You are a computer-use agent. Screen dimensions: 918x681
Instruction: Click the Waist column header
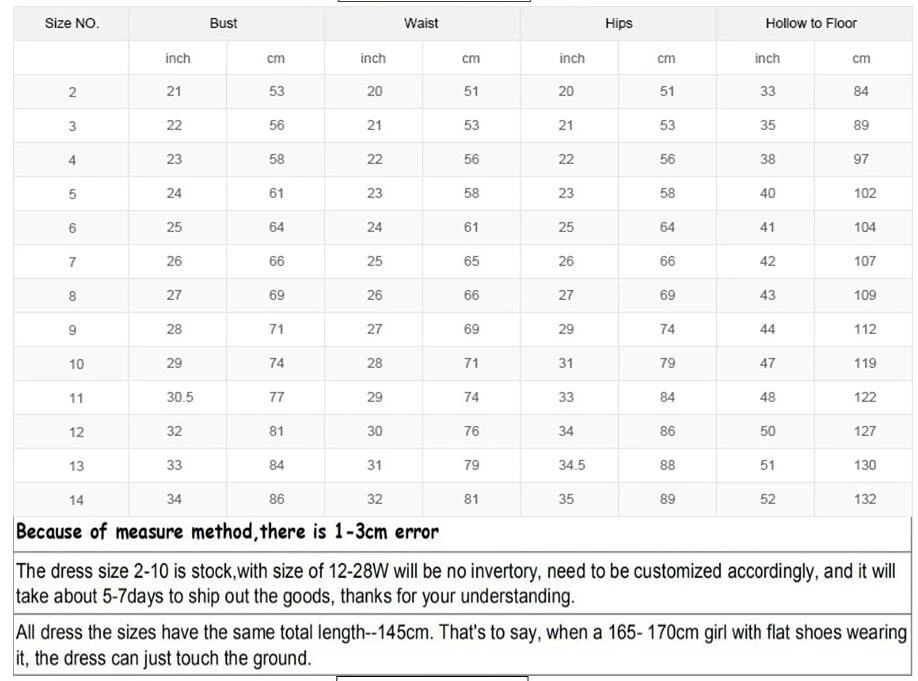tap(421, 23)
